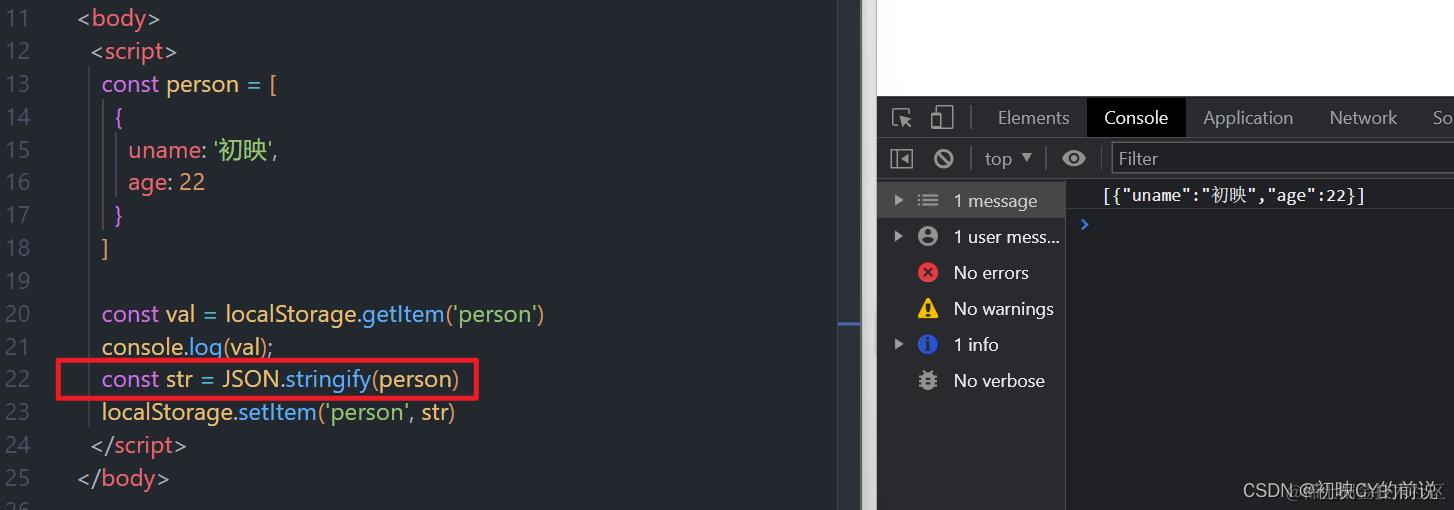Activate the inspect element picker icon
The image size is (1454, 510).
[902, 118]
